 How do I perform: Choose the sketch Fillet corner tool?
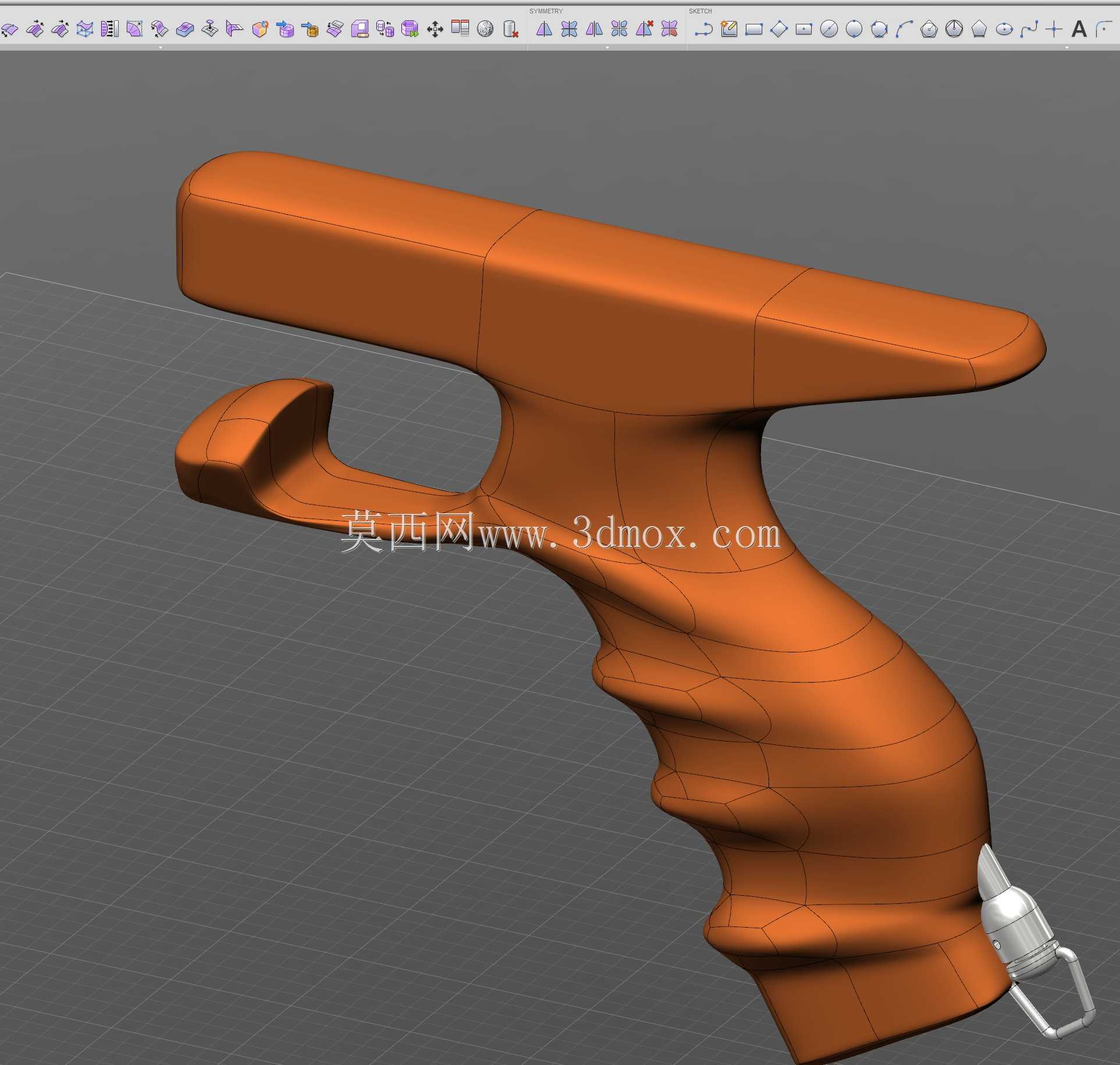click(1103, 29)
